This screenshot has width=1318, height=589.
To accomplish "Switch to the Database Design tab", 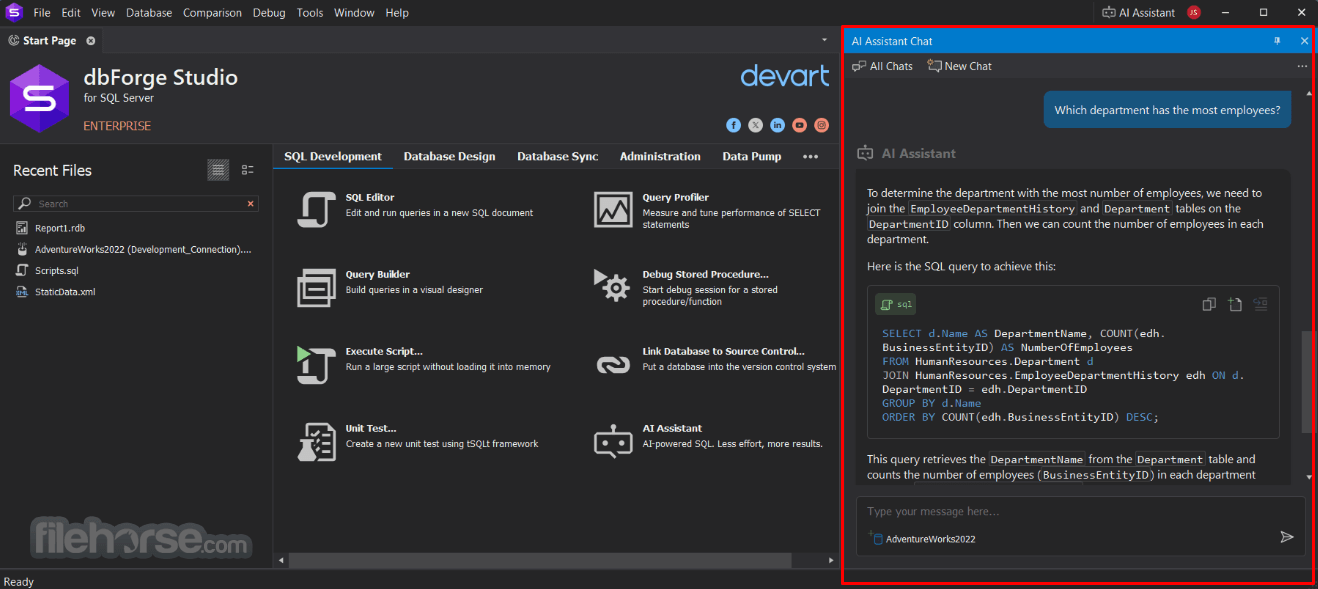I will coord(449,157).
